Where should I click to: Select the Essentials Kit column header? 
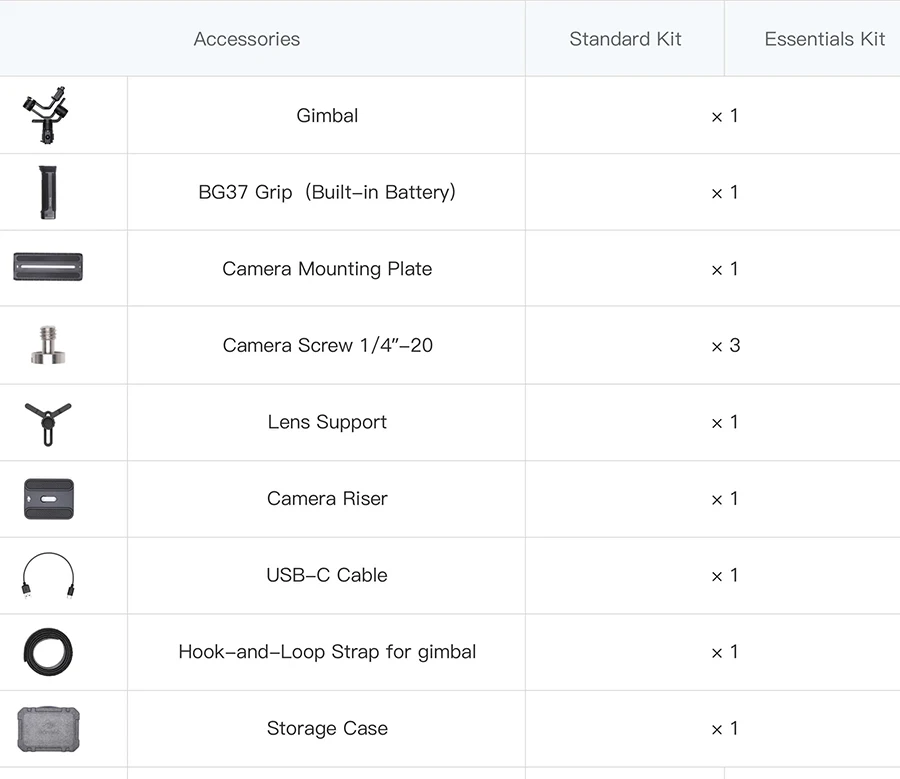(x=825, y=38)
